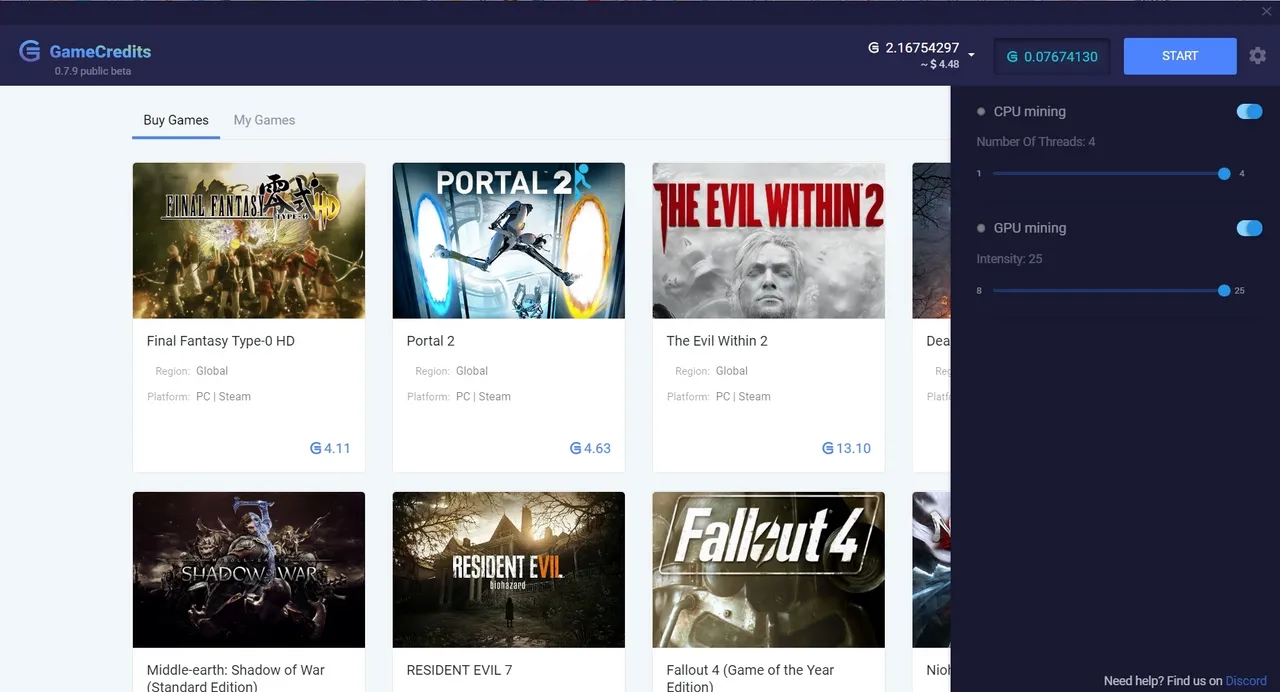
Task: Click the Portal 2 game title text
Action: 431,341
